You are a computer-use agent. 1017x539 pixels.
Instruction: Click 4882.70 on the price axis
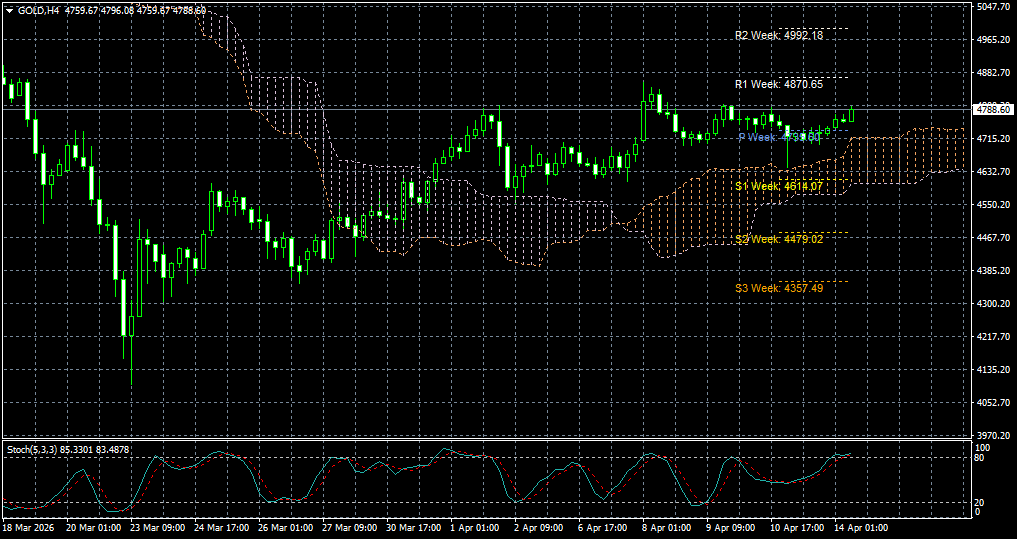click(994, 73)
